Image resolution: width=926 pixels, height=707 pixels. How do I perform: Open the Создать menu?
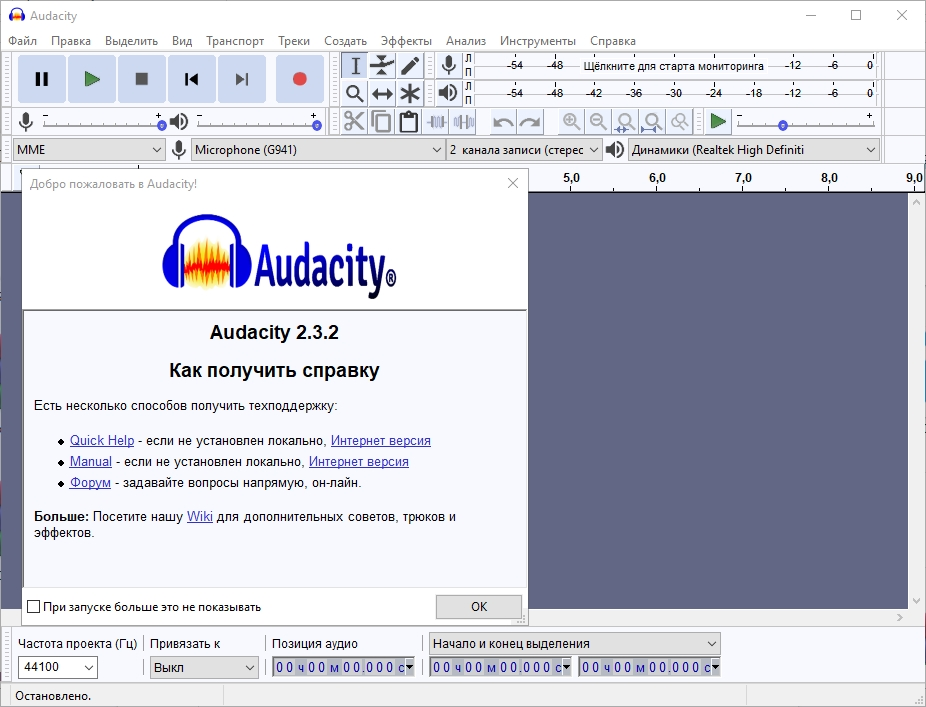(x=345, y=41)
